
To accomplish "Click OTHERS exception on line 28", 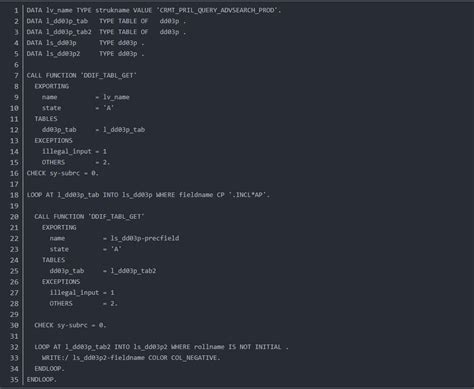I will point(61,304).
